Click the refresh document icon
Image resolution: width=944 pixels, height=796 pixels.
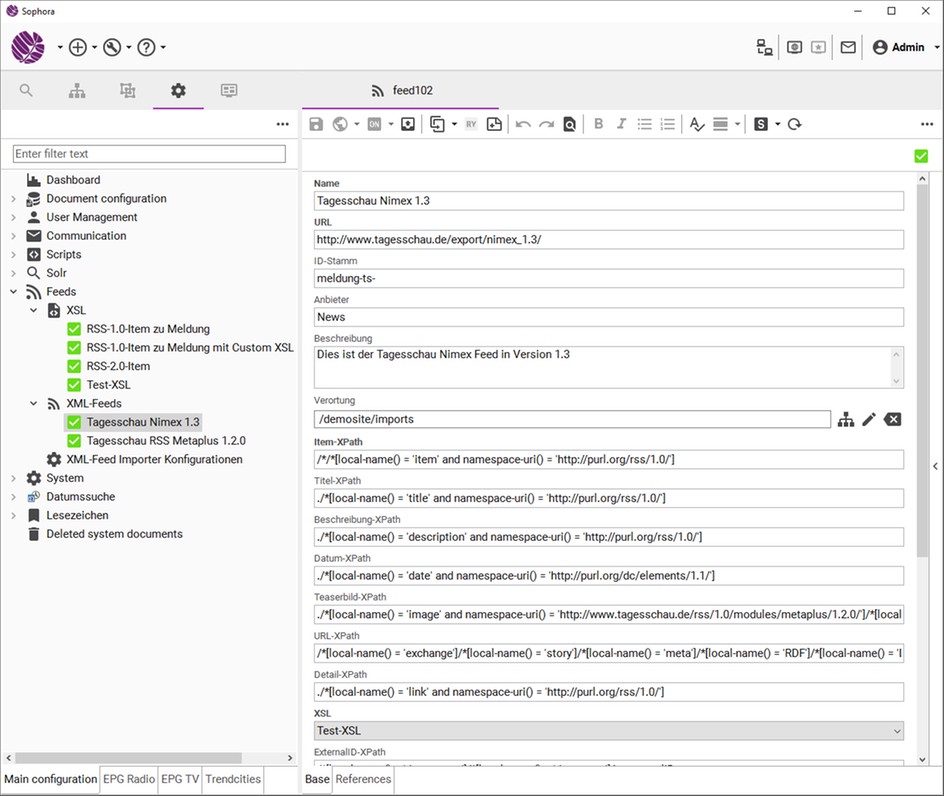tap(795, 124)
